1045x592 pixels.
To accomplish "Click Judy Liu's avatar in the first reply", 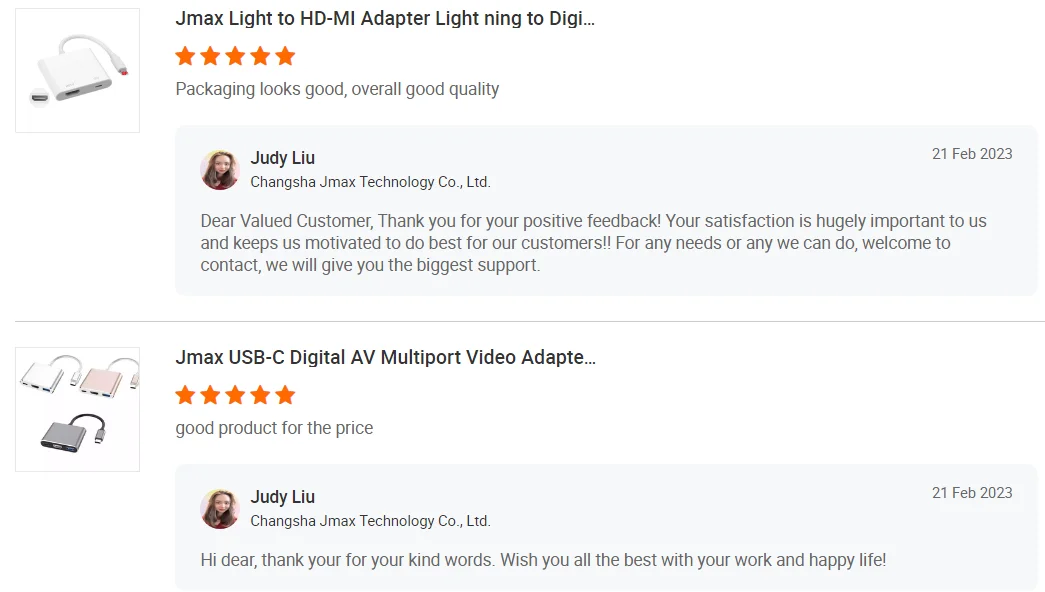I will (220, 170).
